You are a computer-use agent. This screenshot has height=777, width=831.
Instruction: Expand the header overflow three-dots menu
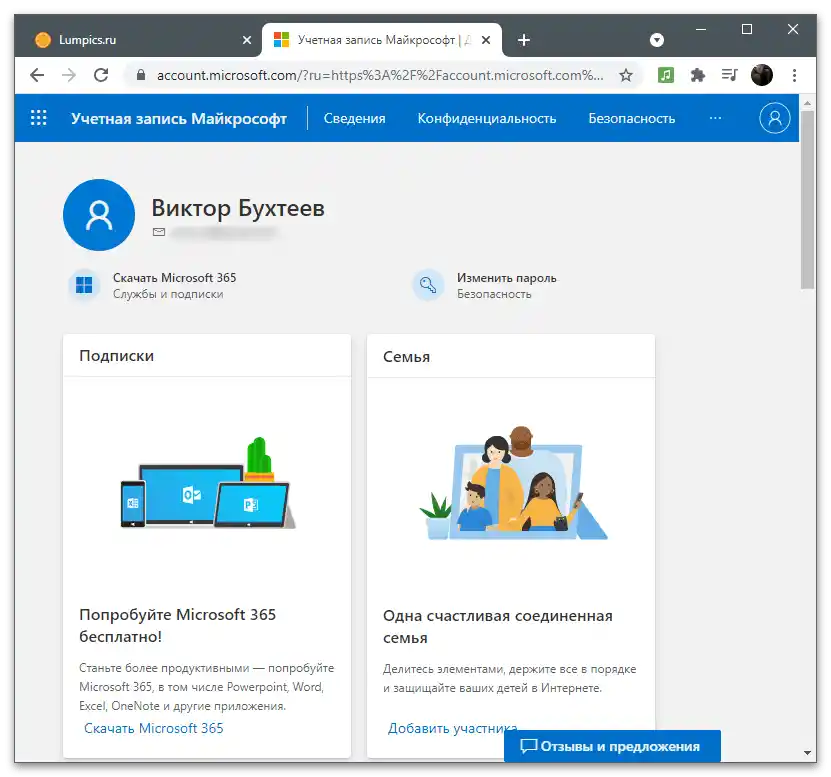tap(715, 118)
